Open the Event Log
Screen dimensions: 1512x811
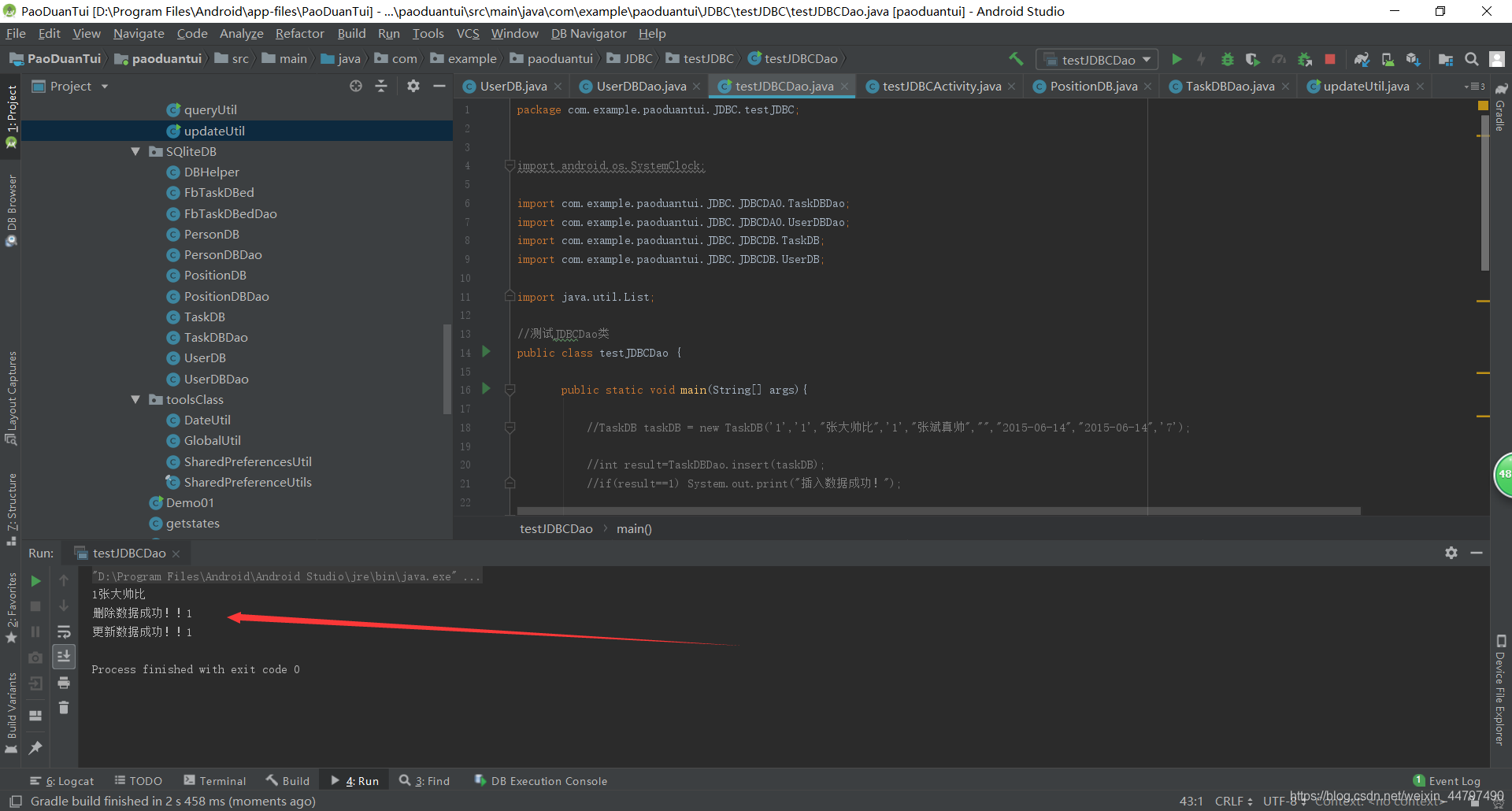(1447, 781)
